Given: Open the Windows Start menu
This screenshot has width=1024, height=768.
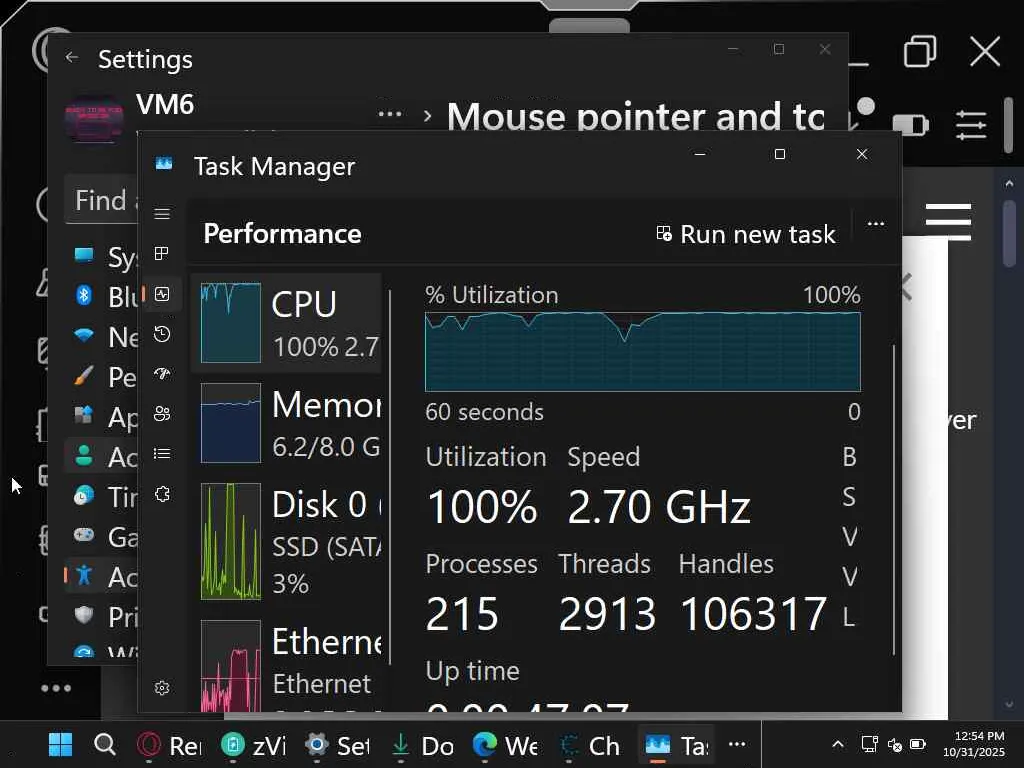Looking at the screenshot, I should coord(61,745).
